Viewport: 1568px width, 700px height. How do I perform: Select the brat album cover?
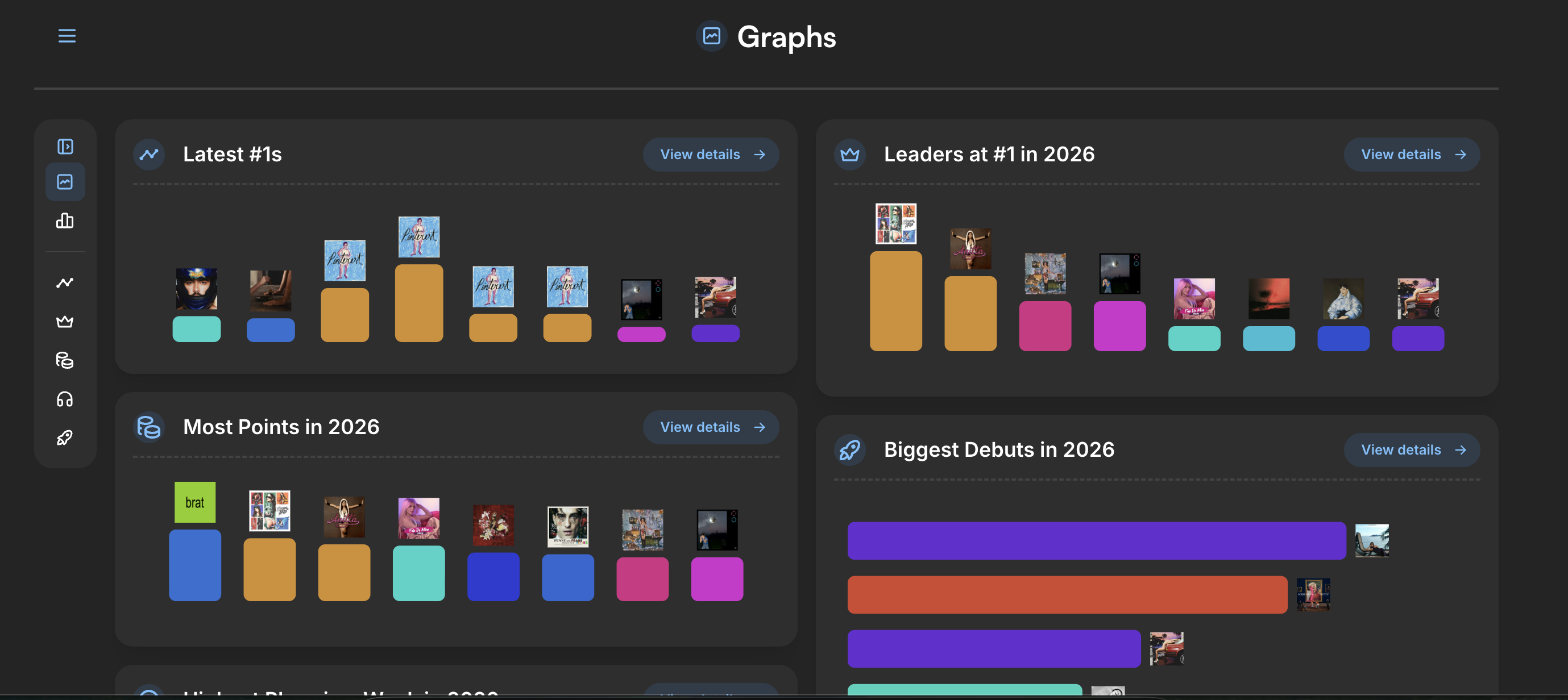coord(195,502)
